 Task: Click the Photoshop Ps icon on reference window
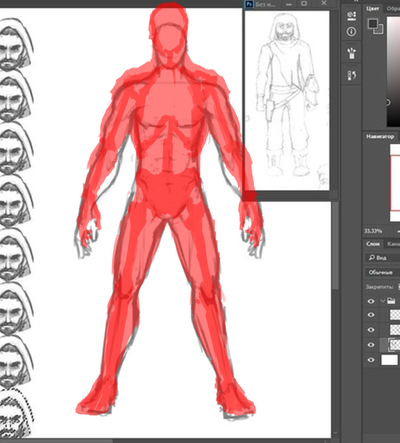point(249,4)
